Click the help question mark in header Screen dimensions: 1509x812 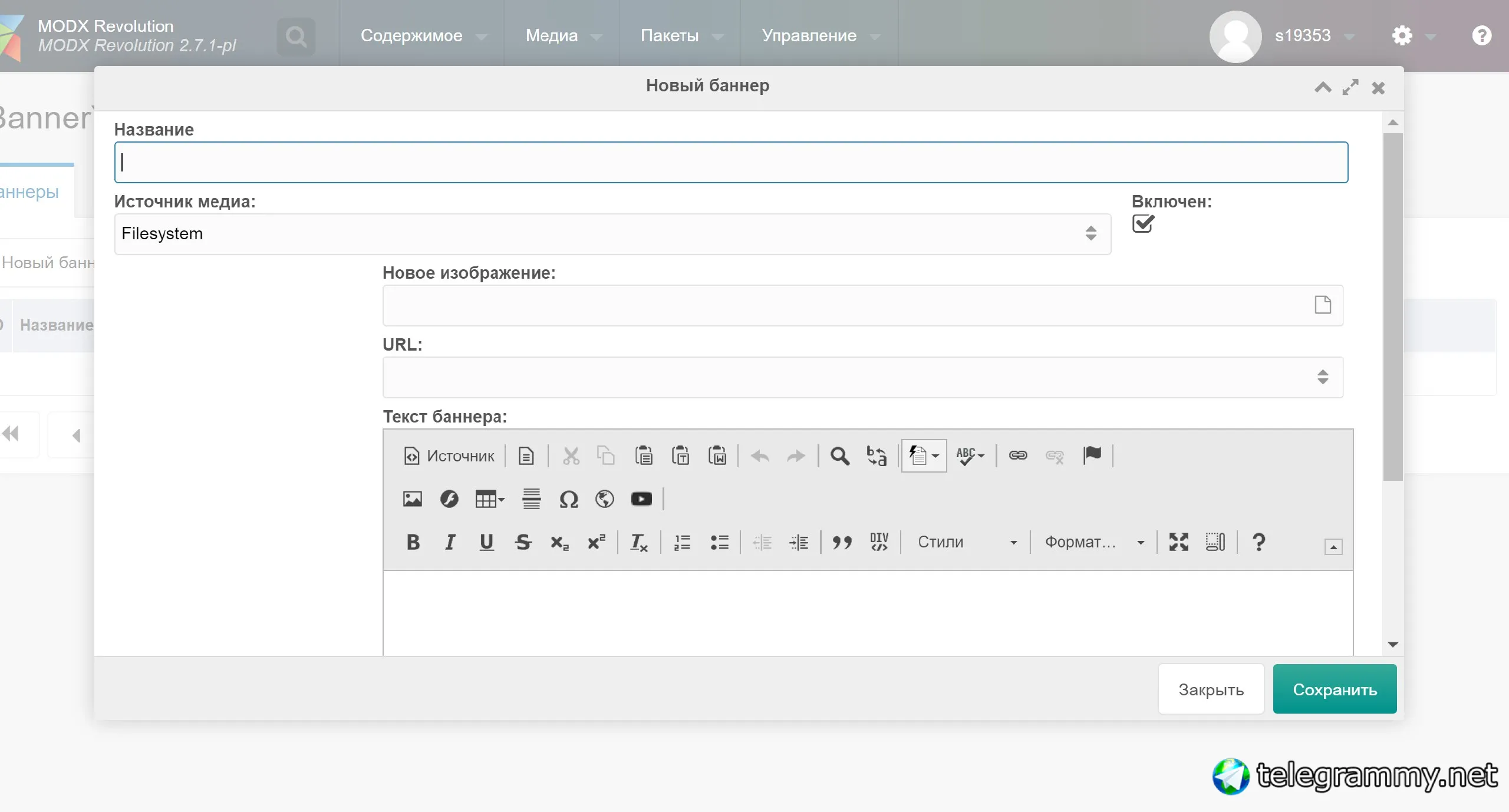pos(1481,36)
